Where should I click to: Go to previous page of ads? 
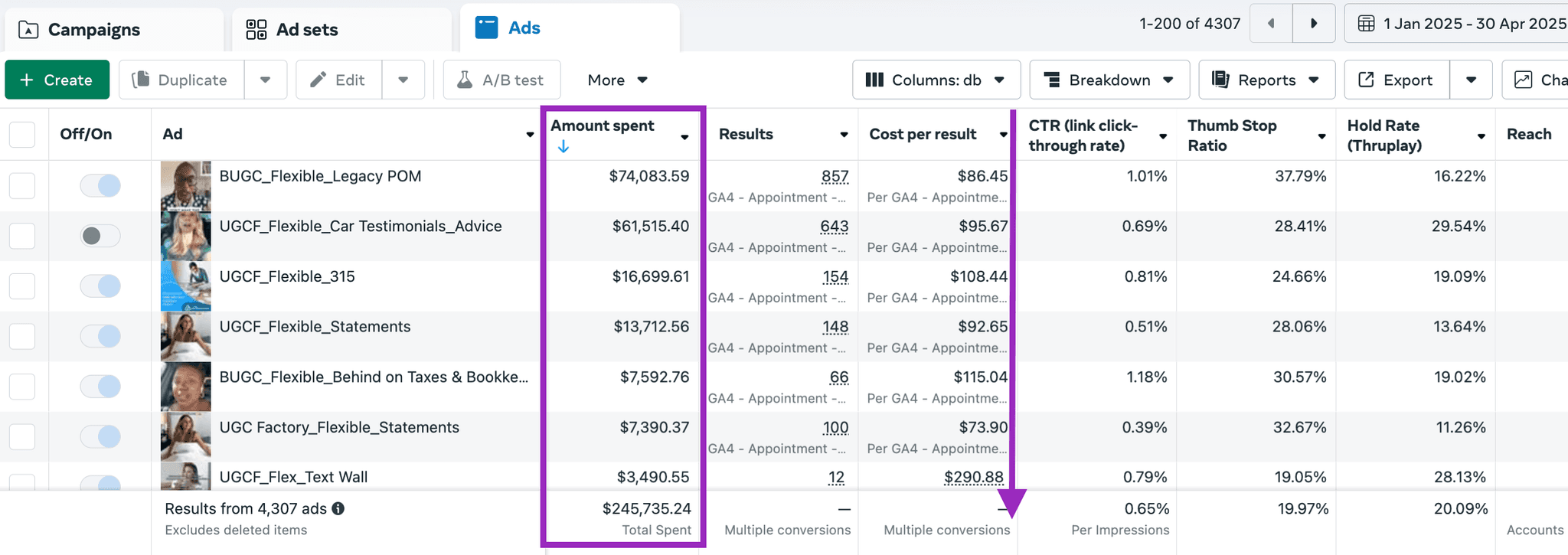pyautogui.click(x=1271, y=23)
